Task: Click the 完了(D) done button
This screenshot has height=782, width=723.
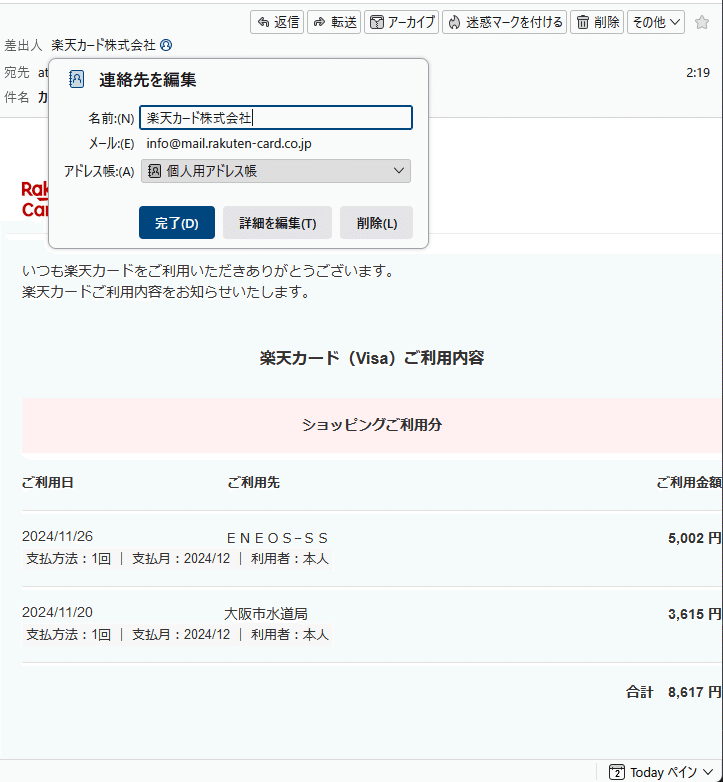Action: 177,222
